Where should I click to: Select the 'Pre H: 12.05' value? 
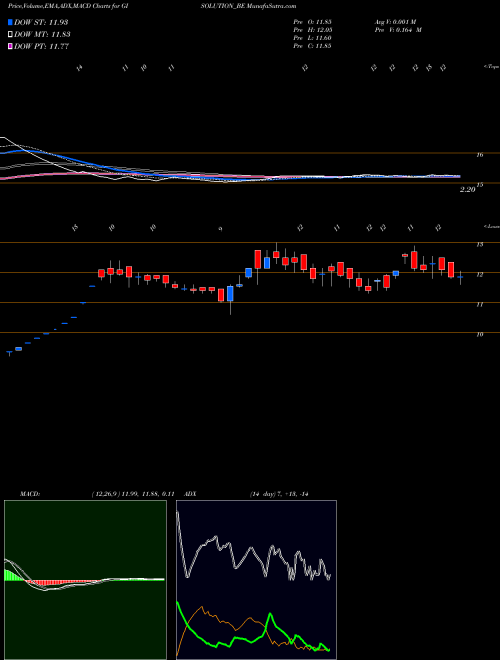[x=312, y=30]
